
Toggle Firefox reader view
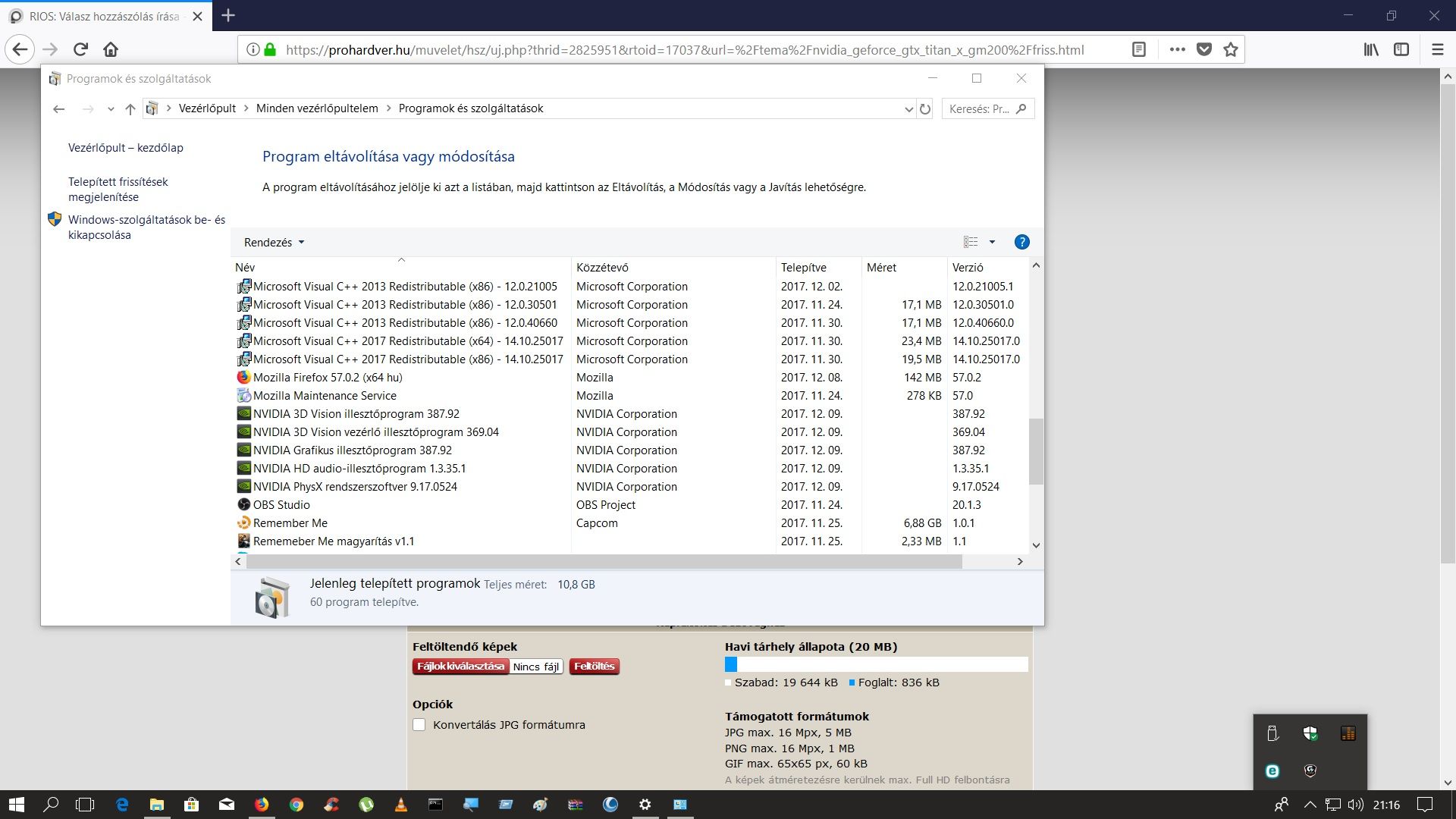click(1138, 50)
